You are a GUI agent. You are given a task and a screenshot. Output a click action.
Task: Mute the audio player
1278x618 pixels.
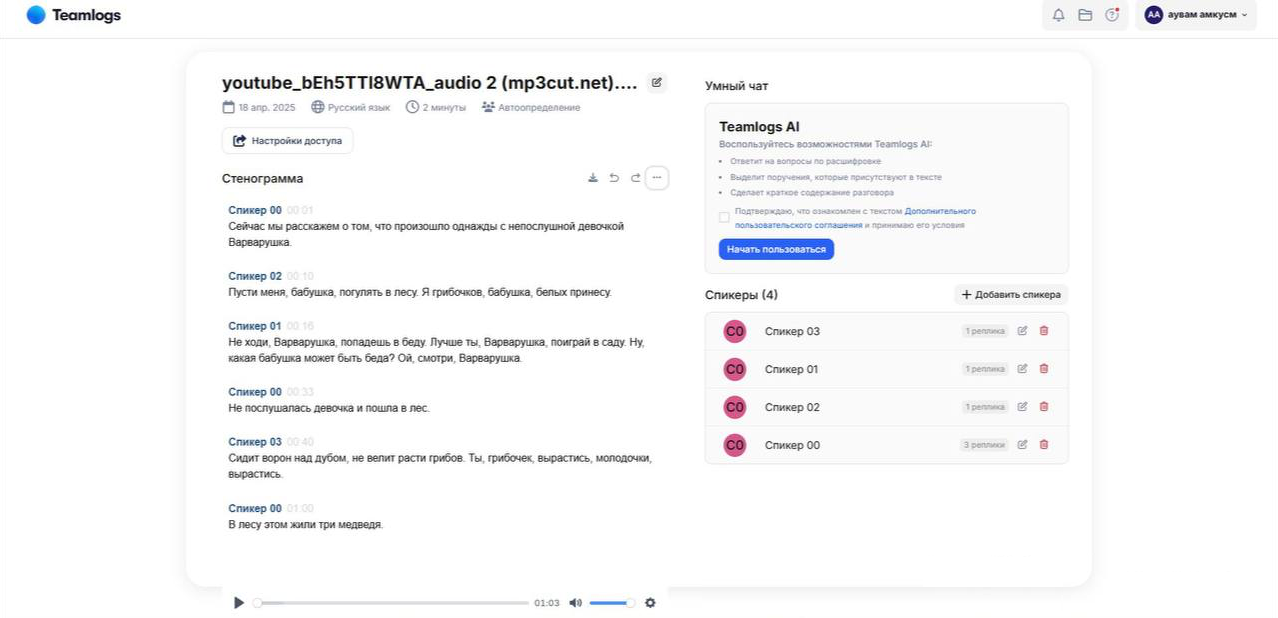pyautogui.click(x=575, y=603)
